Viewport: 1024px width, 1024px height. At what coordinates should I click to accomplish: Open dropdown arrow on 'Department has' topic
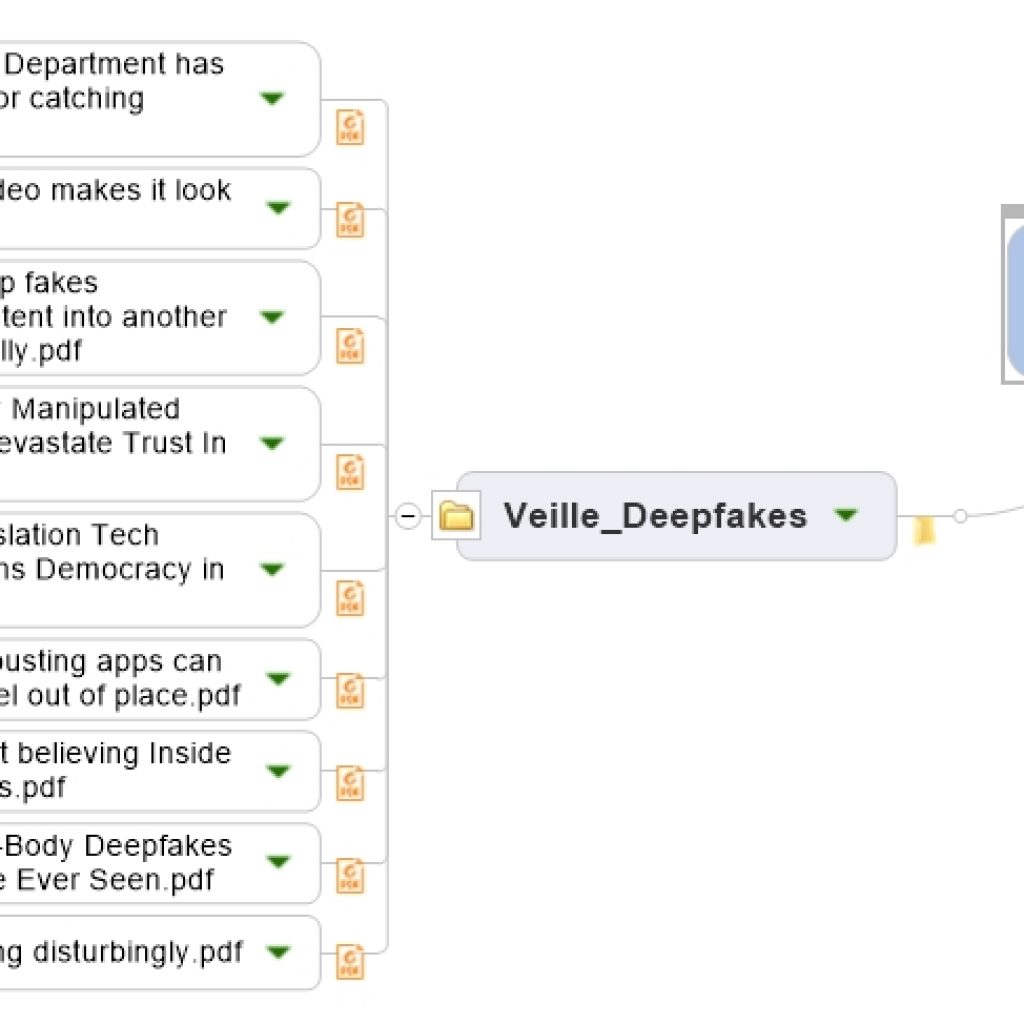pyautogui.click(x=272, y=99)
